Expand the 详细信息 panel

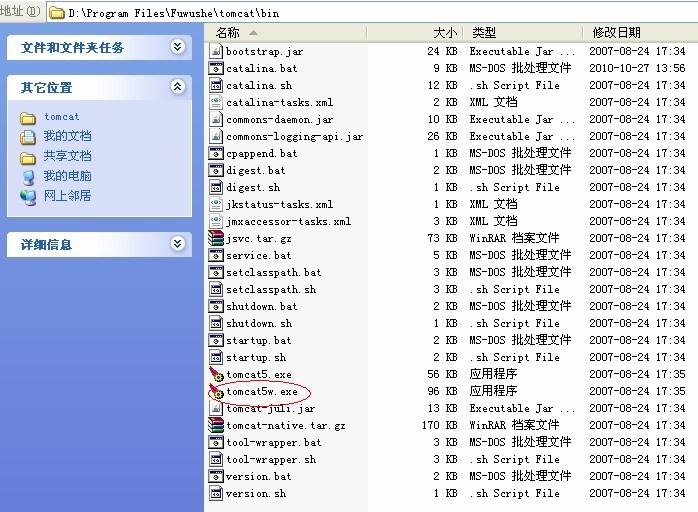click(x=178, y=244)
